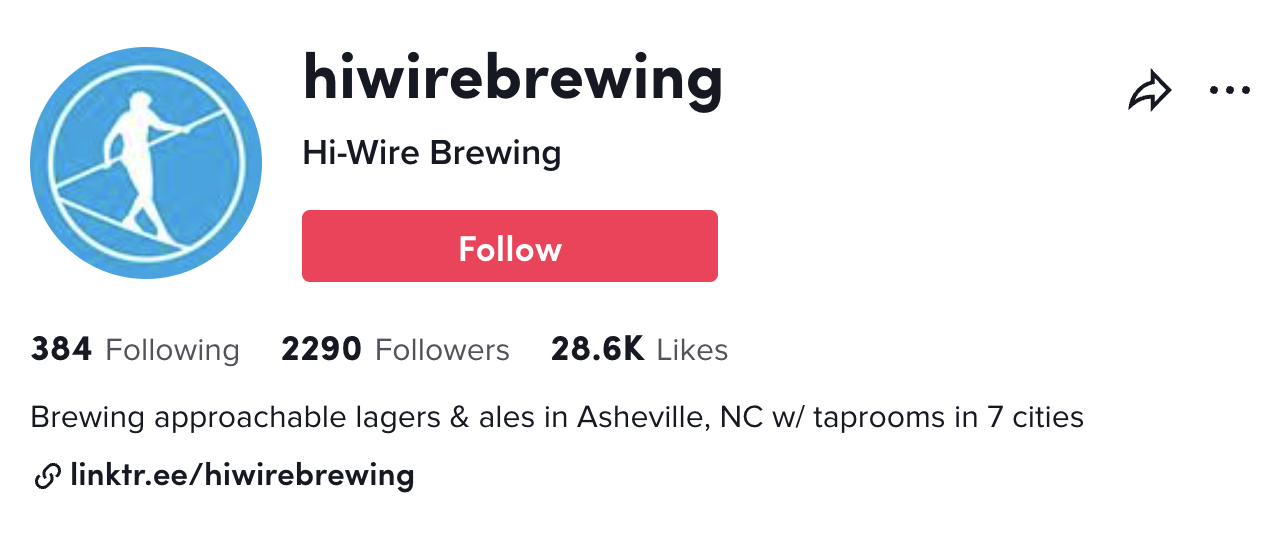Click the chain link icon beside linktr.ee
This screenshot has width=1270, height=544.
click(47, 476)
